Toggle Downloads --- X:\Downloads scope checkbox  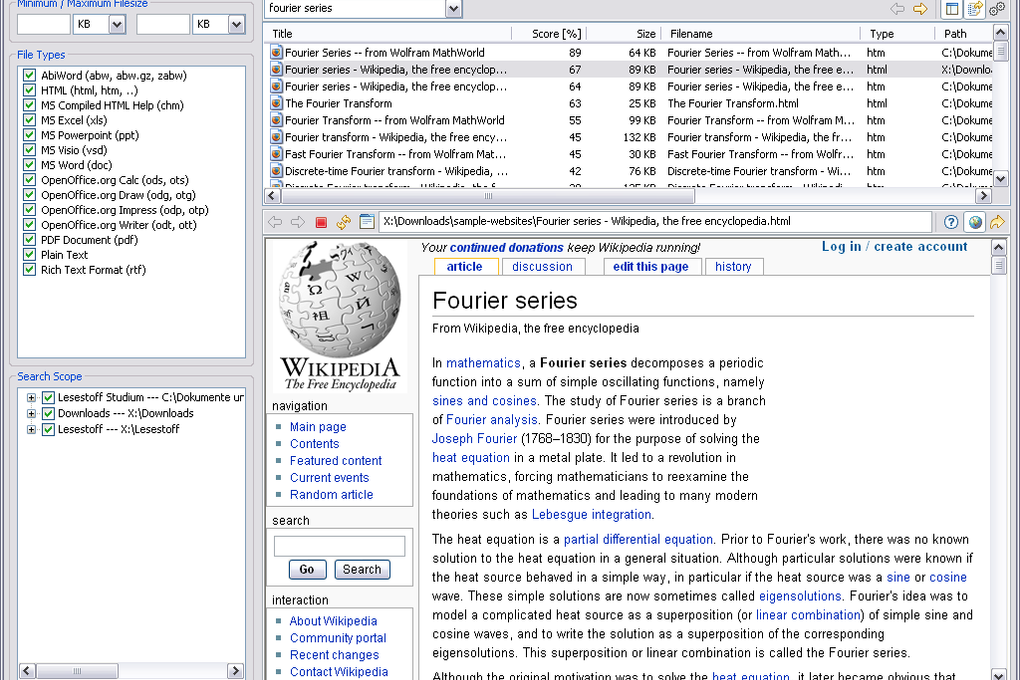[48, 413]
